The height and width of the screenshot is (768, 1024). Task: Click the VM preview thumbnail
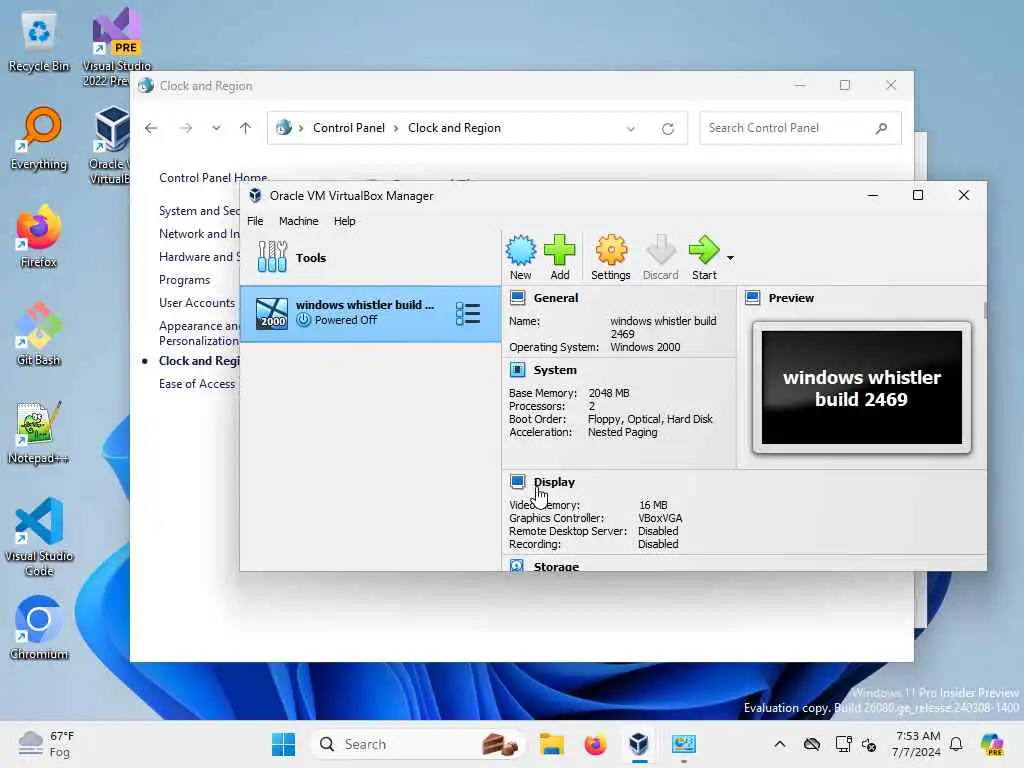pos(861,387)
